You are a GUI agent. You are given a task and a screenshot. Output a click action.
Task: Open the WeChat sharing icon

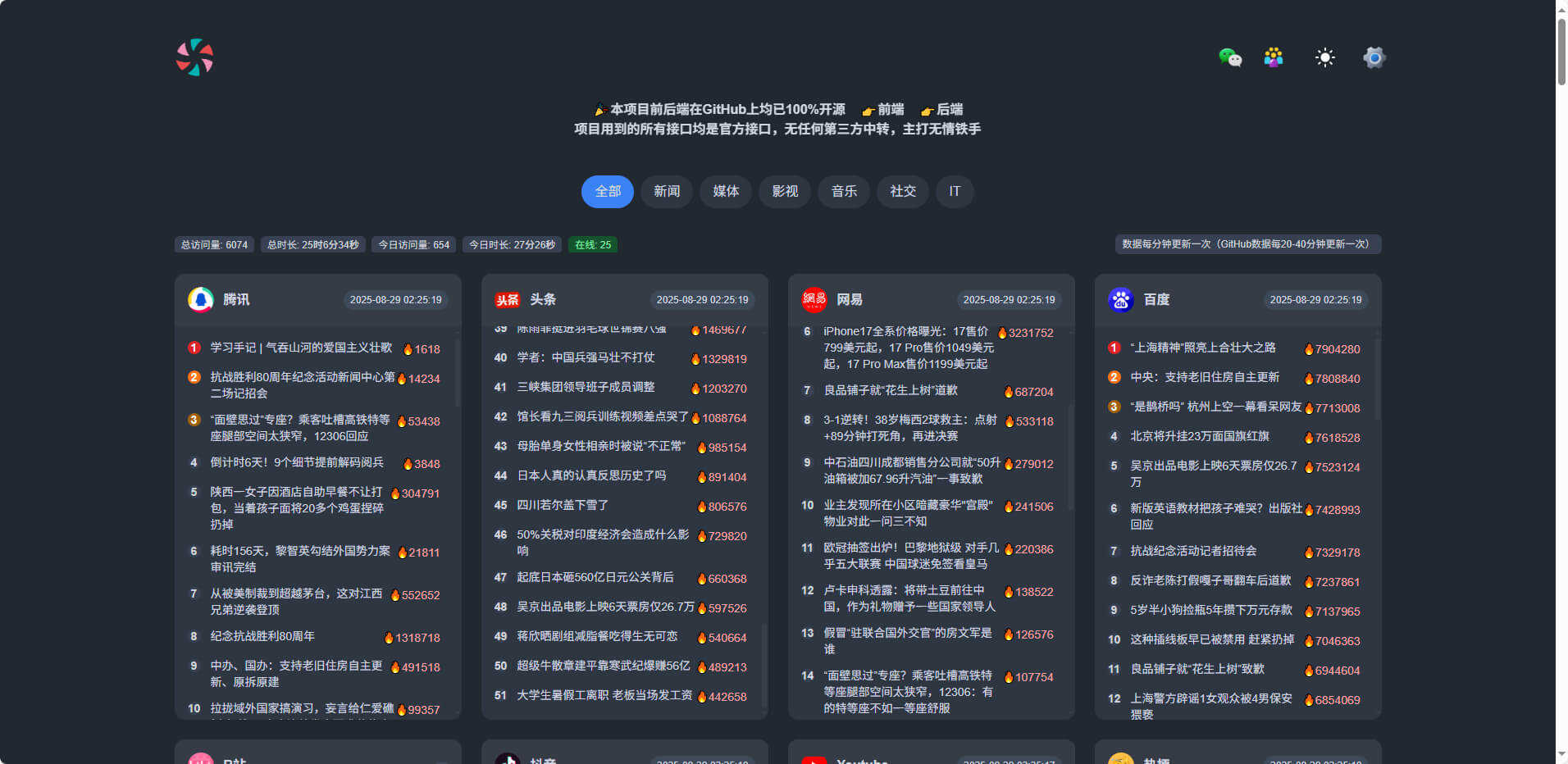1230,57
